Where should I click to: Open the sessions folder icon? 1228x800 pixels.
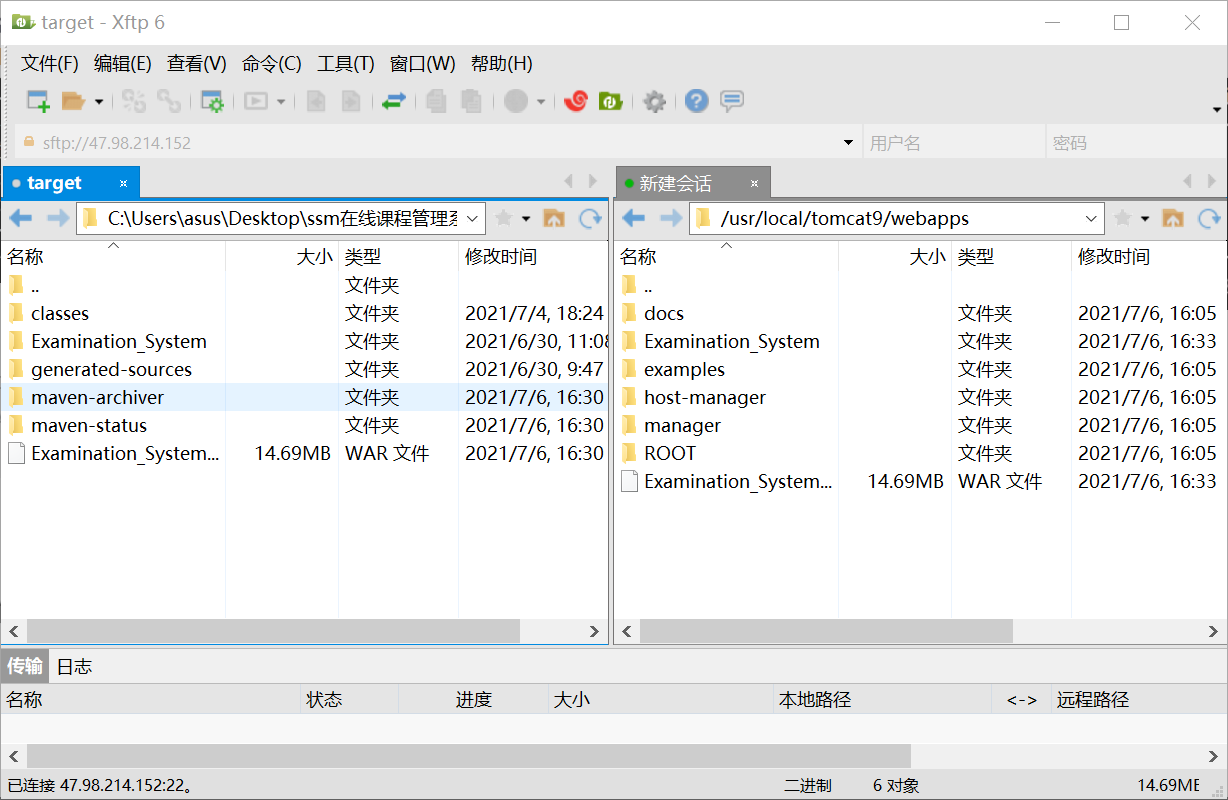click(x=73, y=101)
